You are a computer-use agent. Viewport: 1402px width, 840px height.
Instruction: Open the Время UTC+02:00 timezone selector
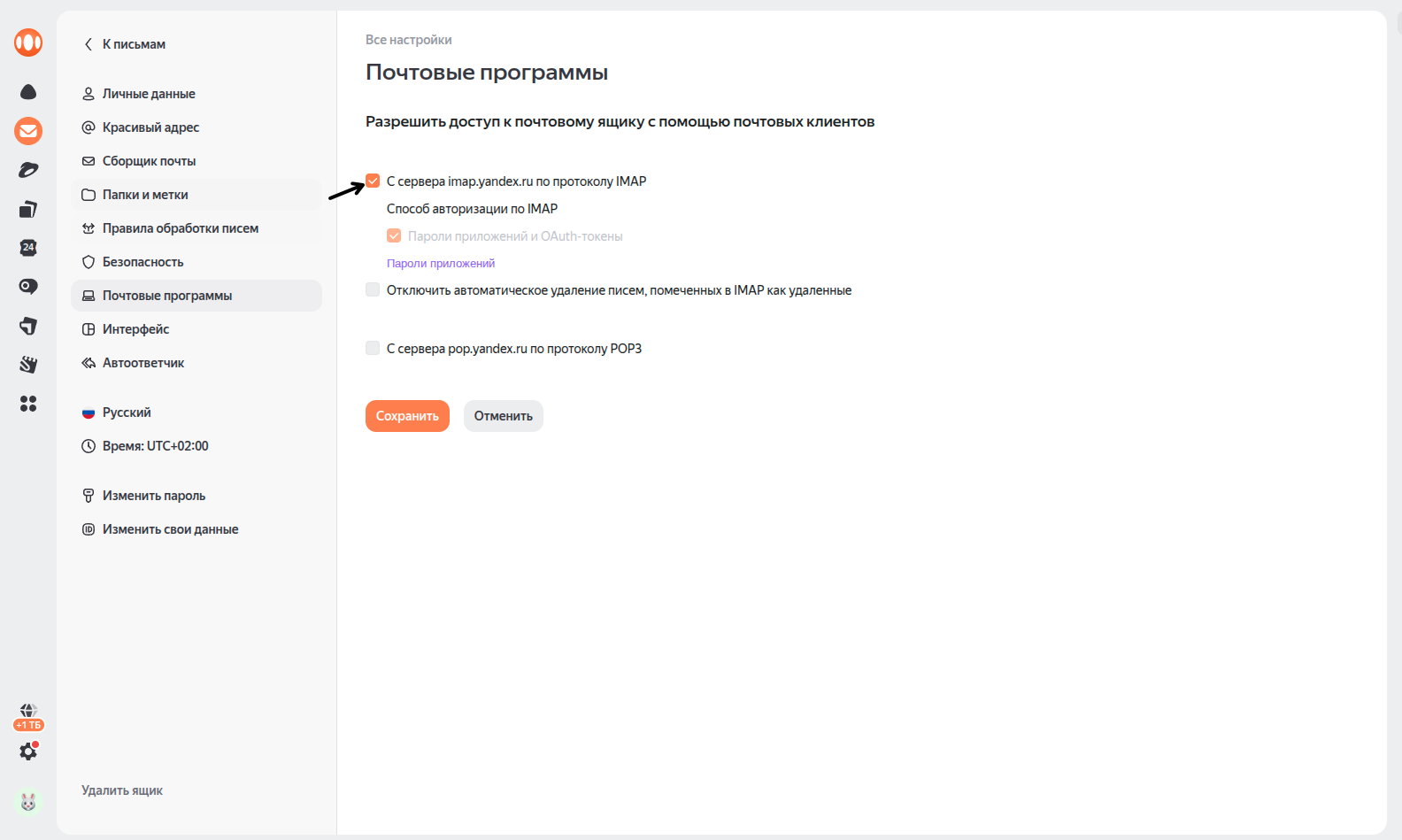click(x=156, y=445)
